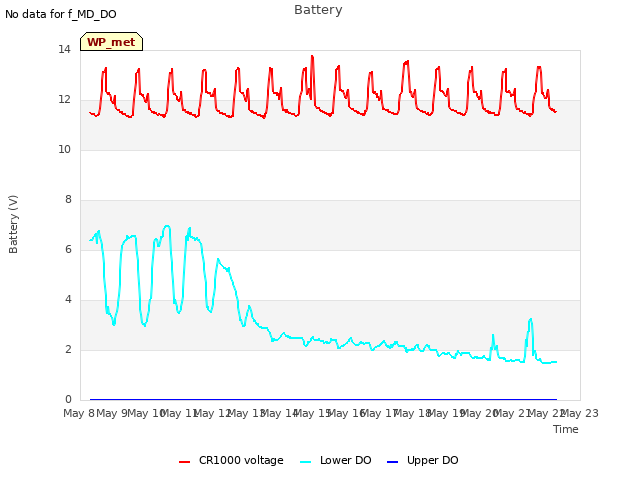Toggle the Lower DO legend entry
The image size is (640, 480).
tap(336, 460)
